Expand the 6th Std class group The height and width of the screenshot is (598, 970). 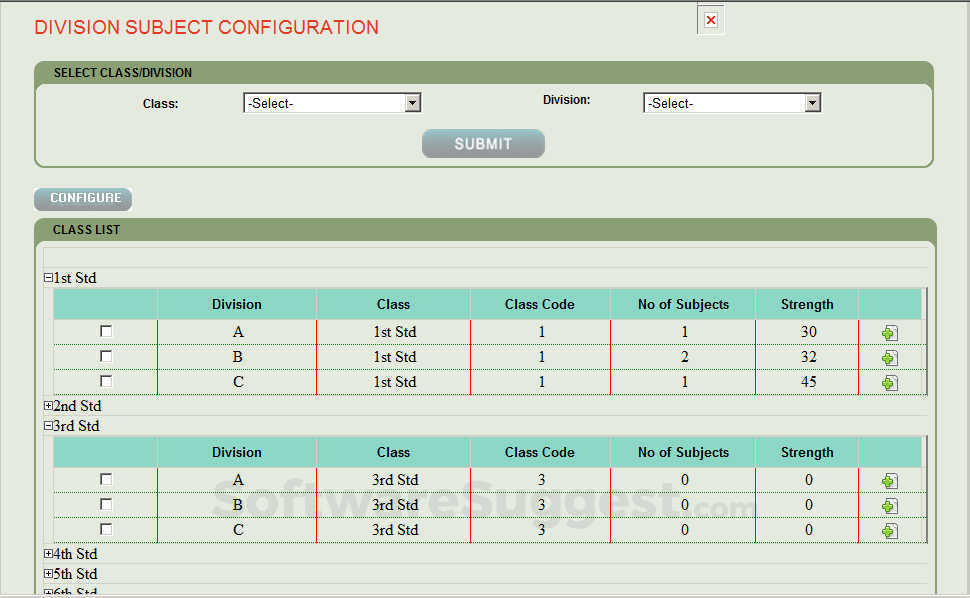click(47, 592)
